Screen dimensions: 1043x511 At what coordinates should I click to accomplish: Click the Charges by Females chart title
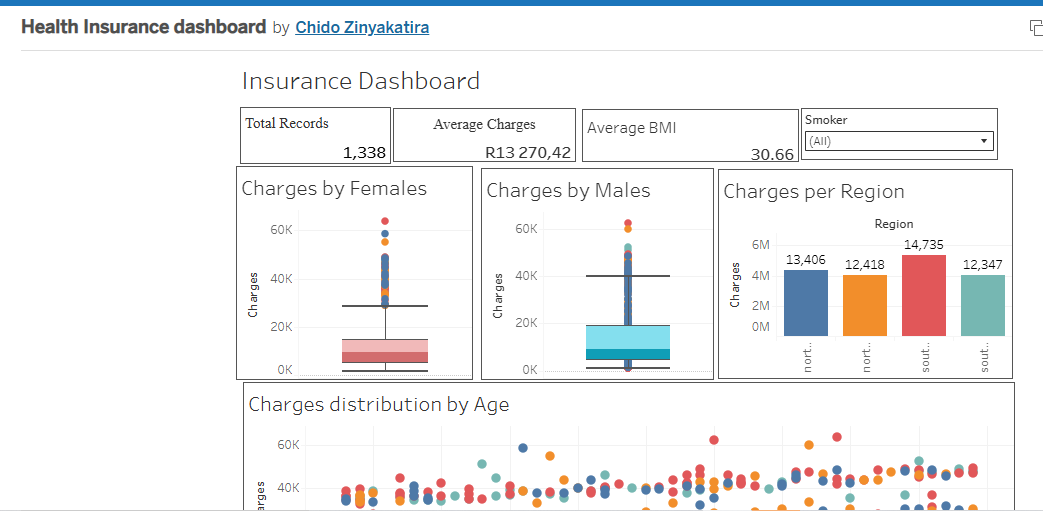[334, 188]
